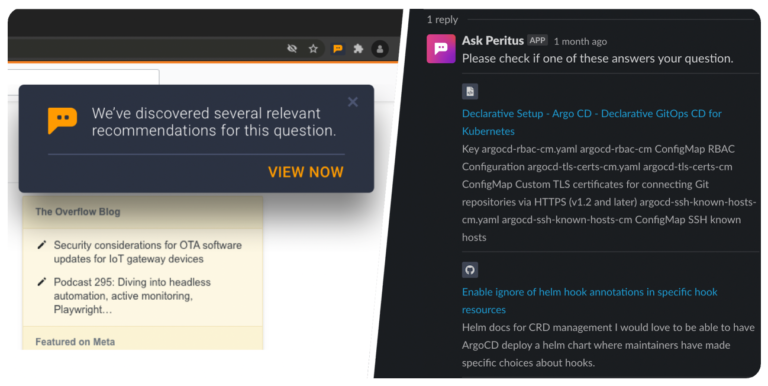Click the pencil icon beside Podcast 295 post

pos(42,282)
